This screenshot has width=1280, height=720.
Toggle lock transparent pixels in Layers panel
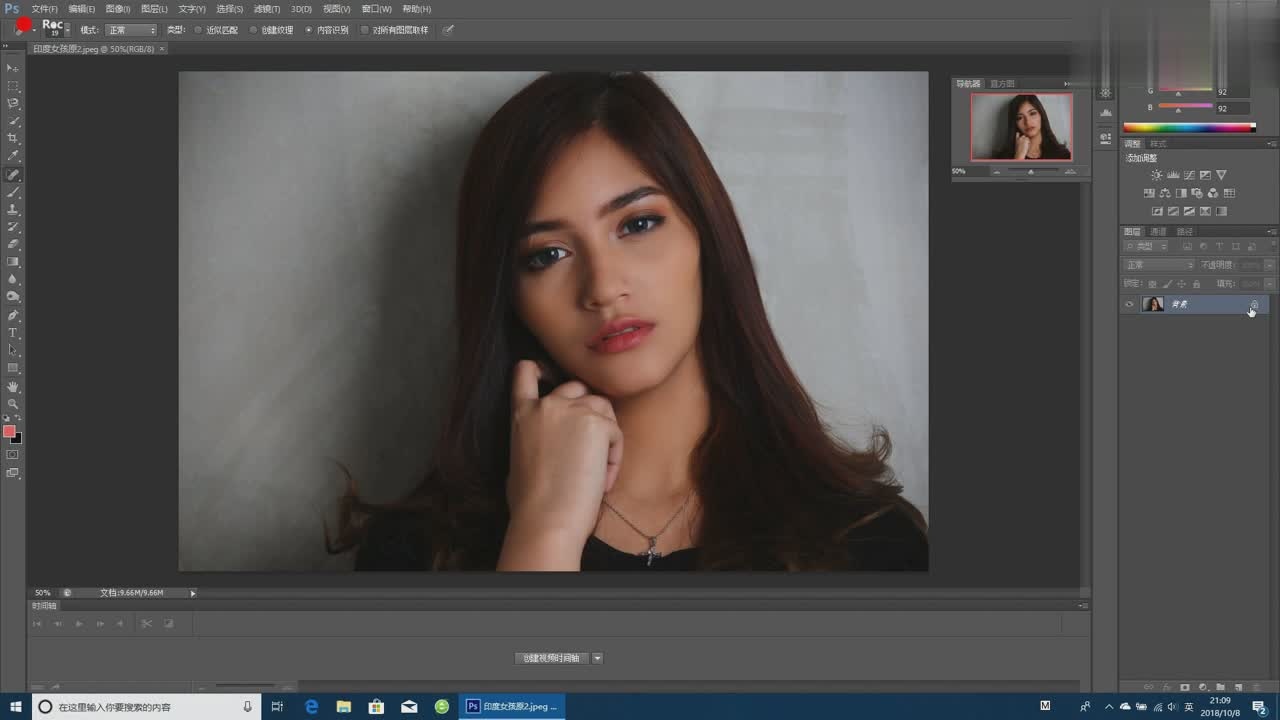pos(1153,284)
